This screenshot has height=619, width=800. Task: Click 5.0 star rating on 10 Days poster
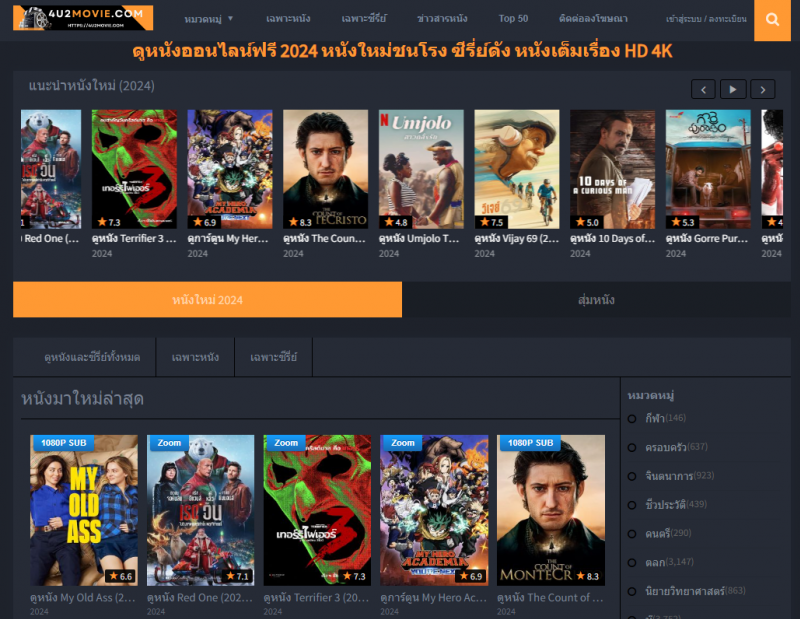point(587,222)
